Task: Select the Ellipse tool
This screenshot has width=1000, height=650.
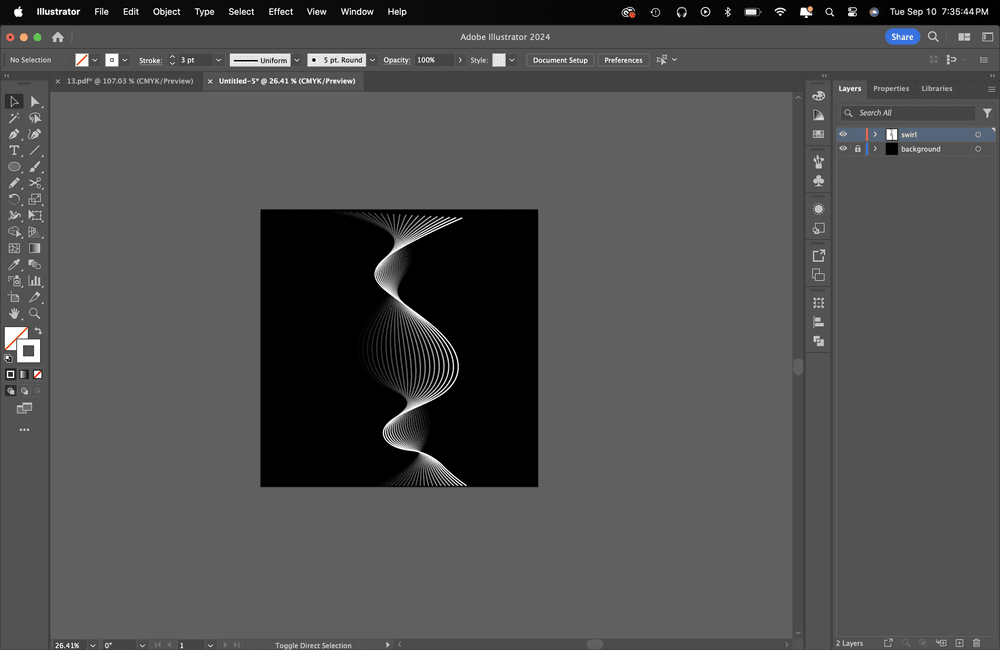Action: click(x=14, y=166)
